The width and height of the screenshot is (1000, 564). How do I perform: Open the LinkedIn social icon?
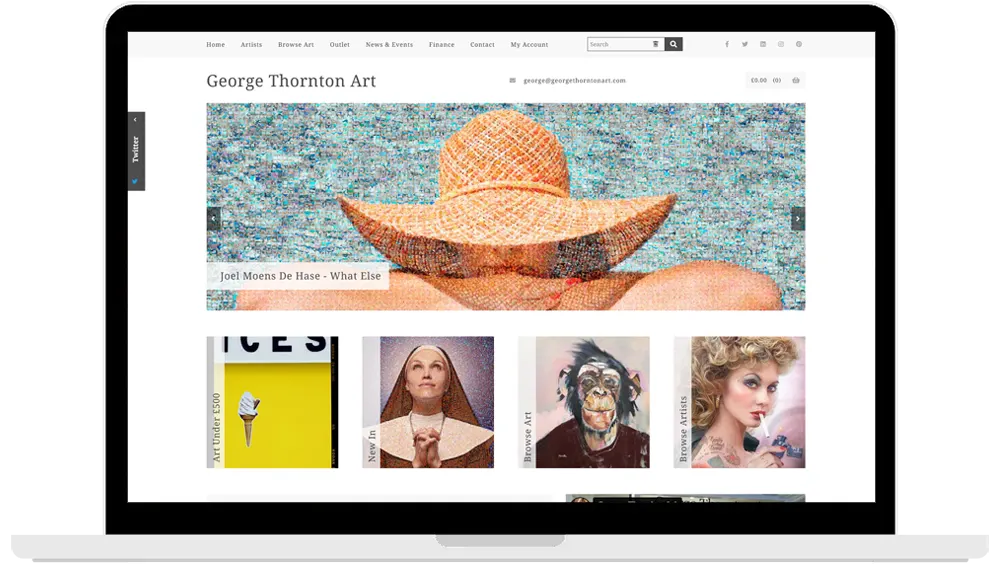[763, 45]
